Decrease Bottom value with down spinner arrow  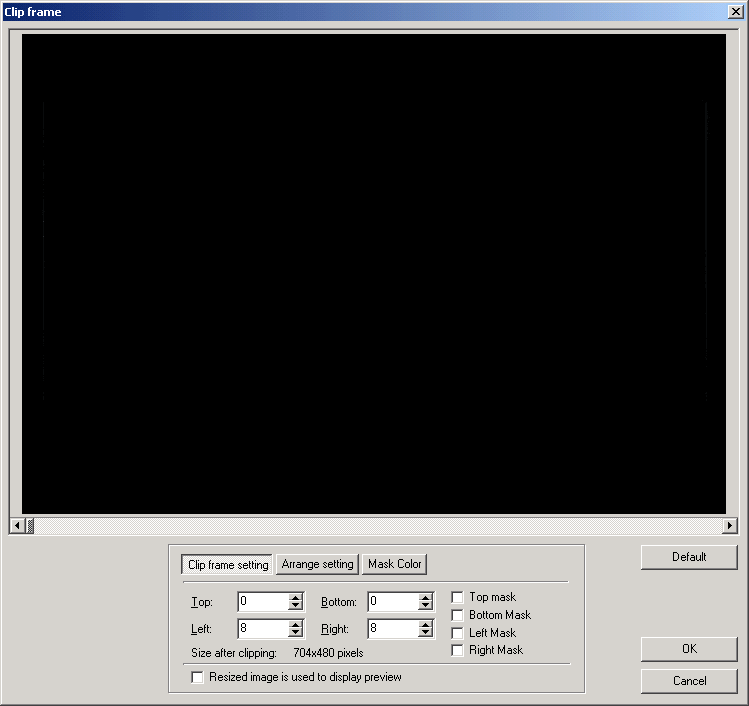pos(425,606)
